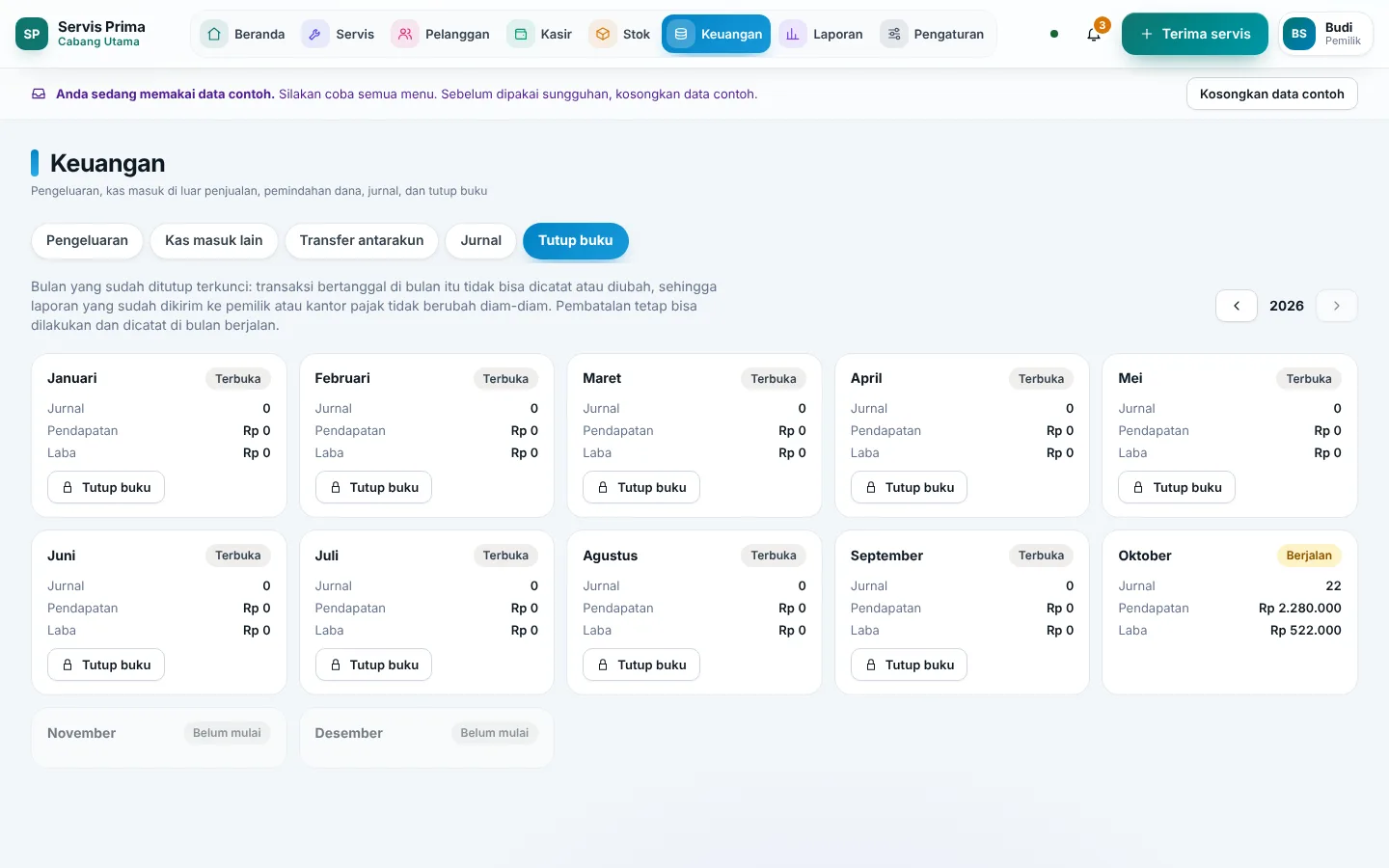This screenshot has height=868, width=1389.
Task: Click the Laporan chart icon
Action: click(x=793, y=34)
